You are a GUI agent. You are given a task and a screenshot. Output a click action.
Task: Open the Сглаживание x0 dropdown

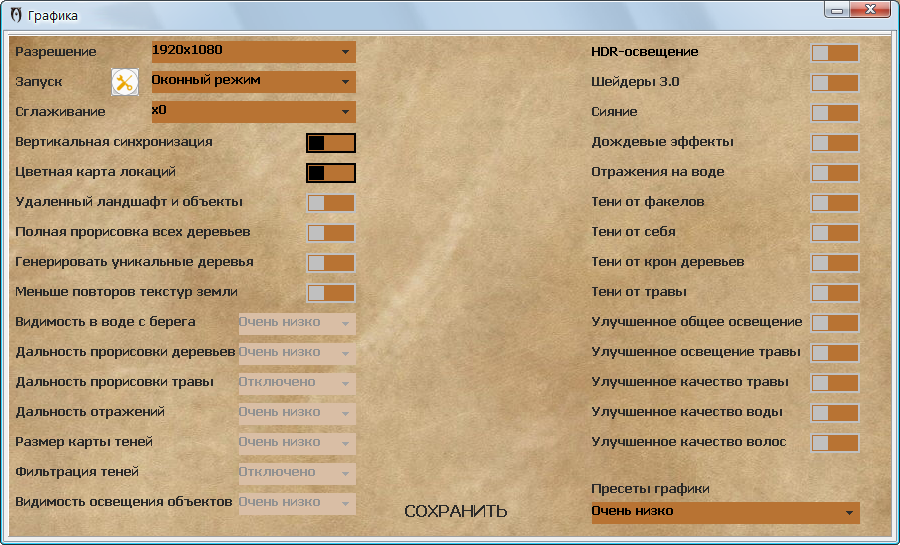[253, 111]
